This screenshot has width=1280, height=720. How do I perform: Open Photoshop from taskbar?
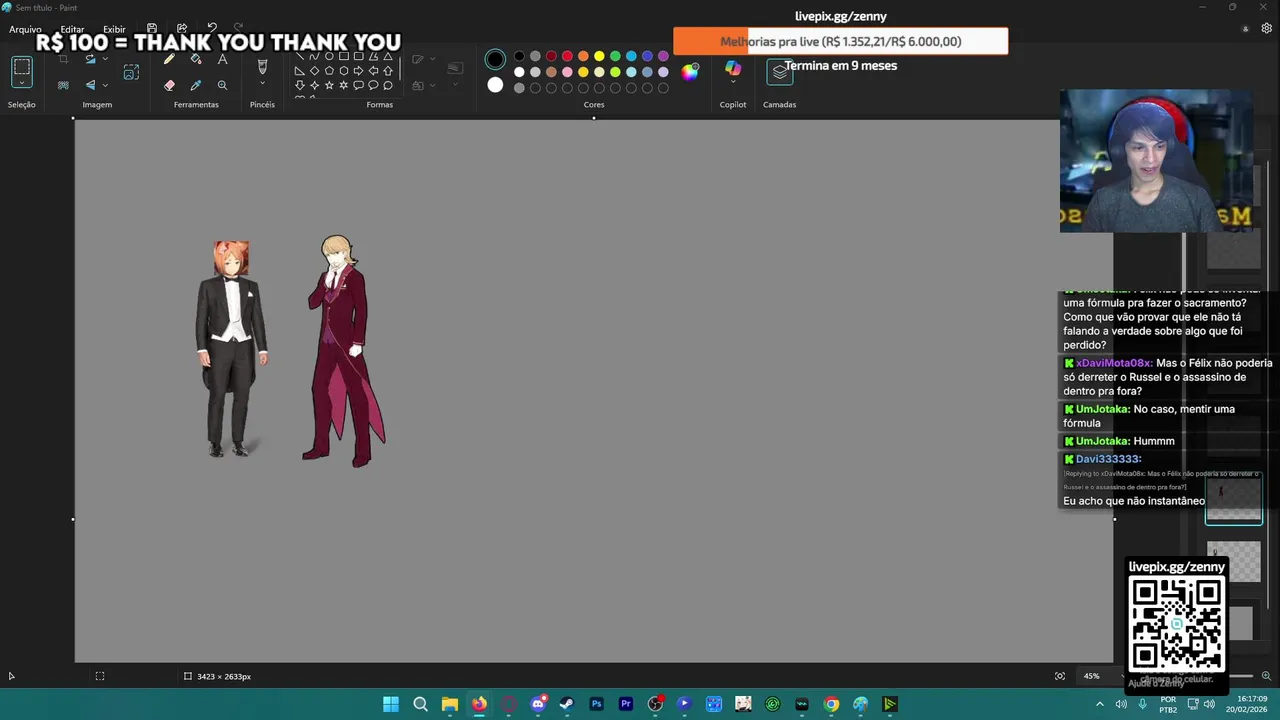[x=597, y=704]
